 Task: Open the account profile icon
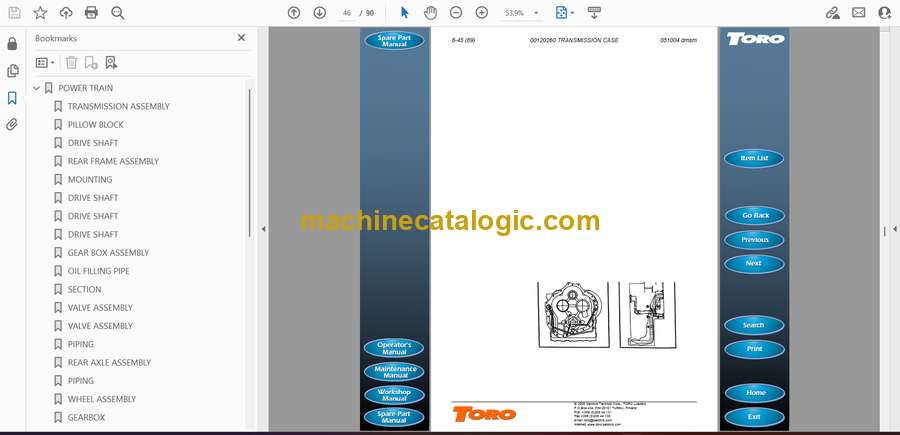885,13
